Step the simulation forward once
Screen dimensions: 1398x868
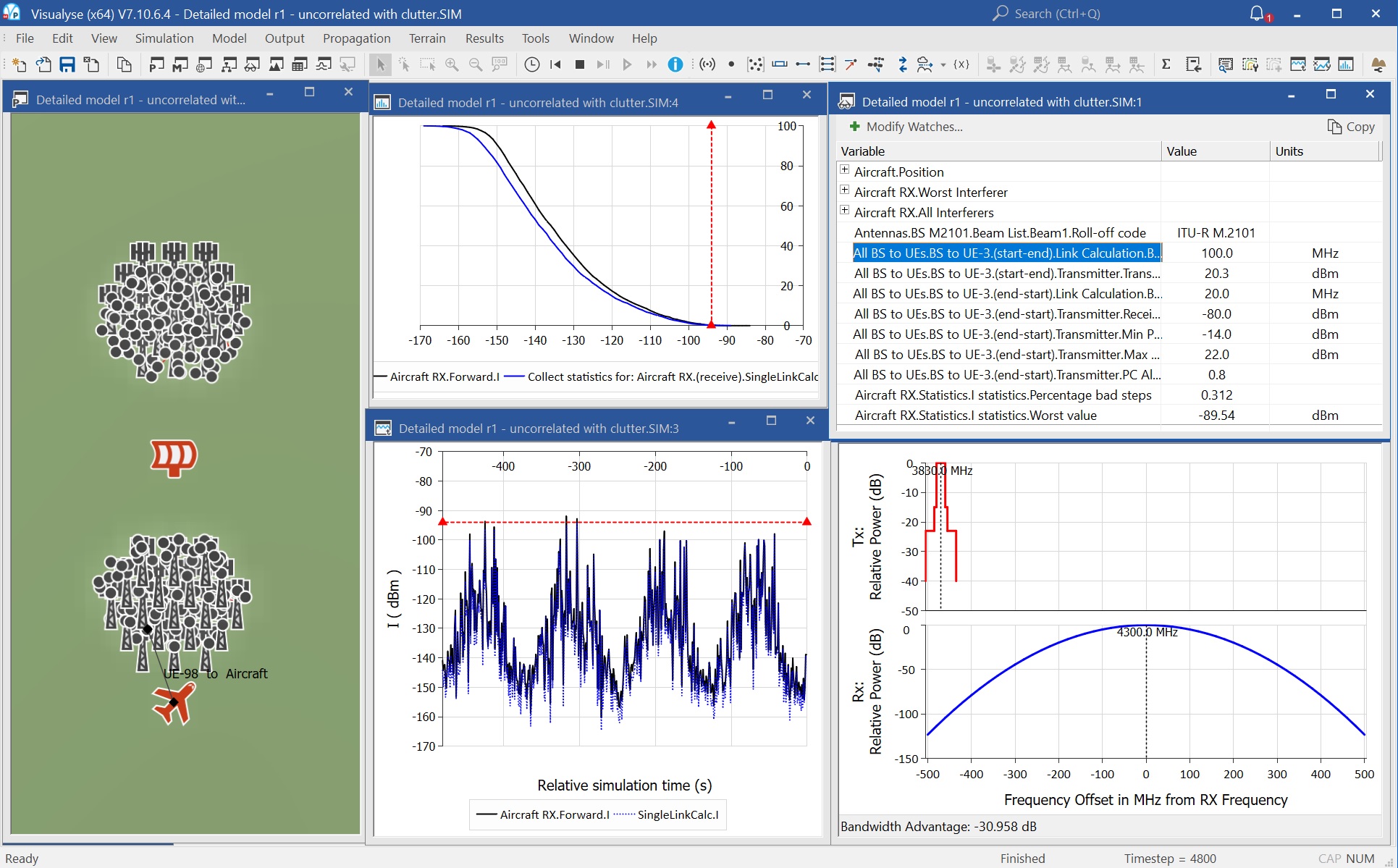point(603,65)
